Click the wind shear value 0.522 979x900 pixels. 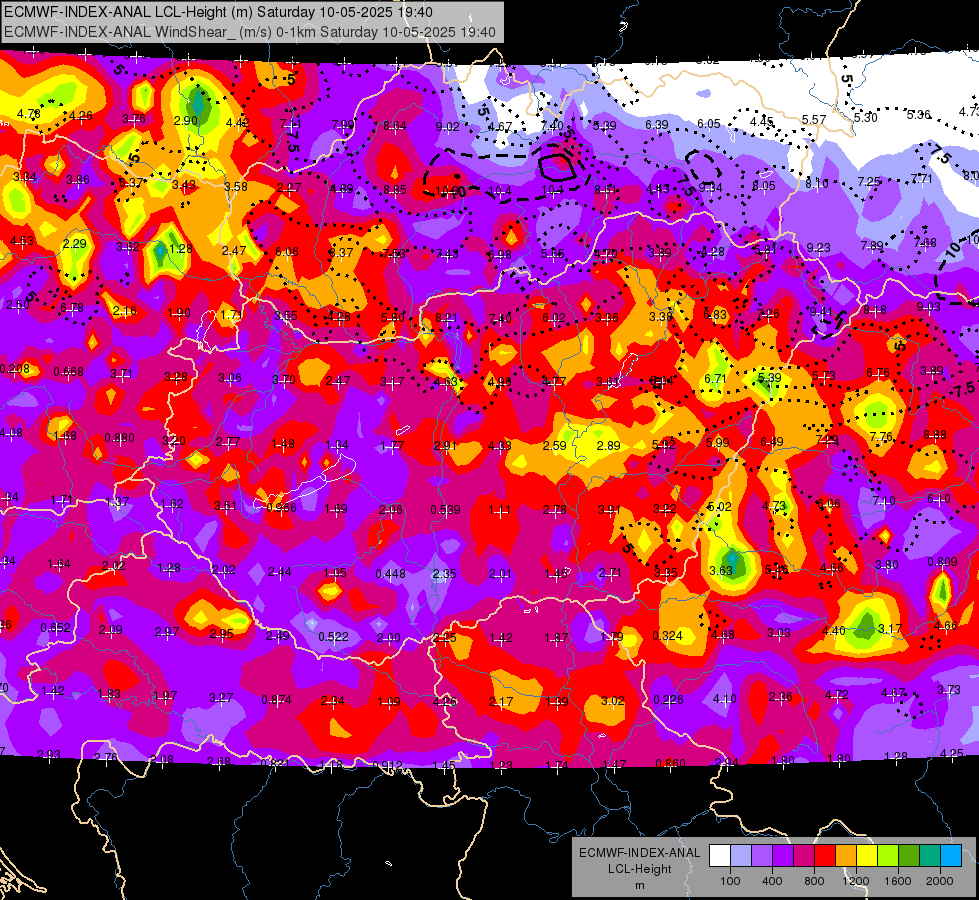click(x=333, y=636)
